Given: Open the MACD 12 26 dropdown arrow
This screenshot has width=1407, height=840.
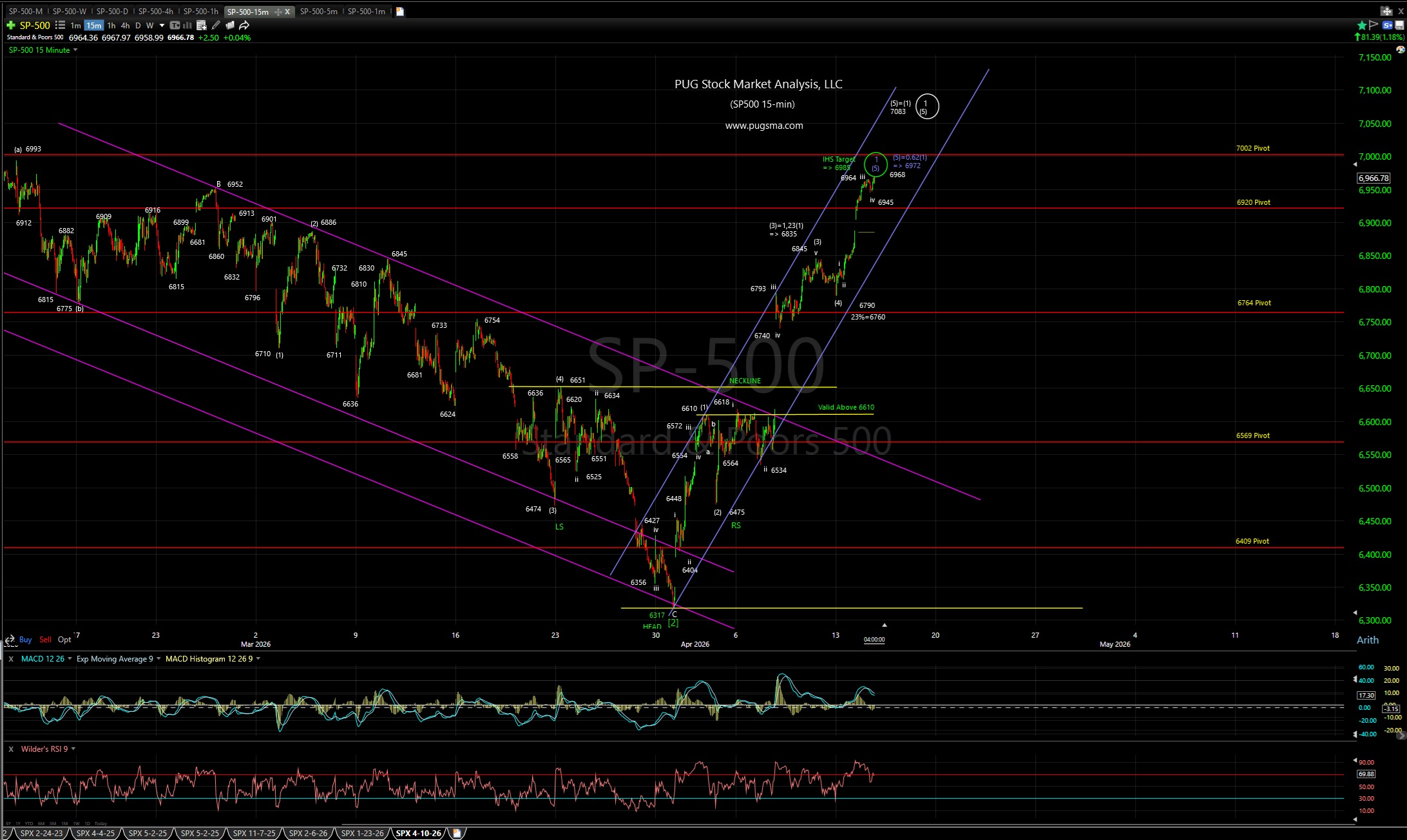Looking at the screenshot, I should coord(70,659).
